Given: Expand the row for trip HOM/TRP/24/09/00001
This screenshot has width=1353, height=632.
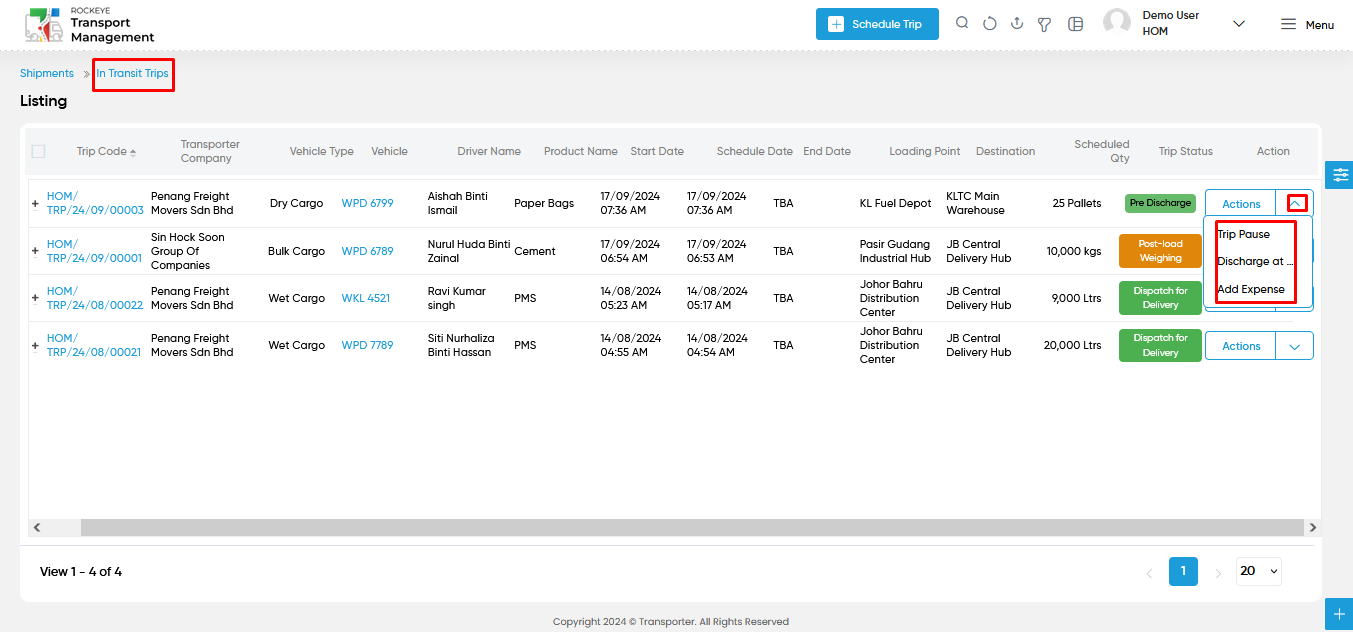Looking at the screenshot, I should [x=36, y=251].
